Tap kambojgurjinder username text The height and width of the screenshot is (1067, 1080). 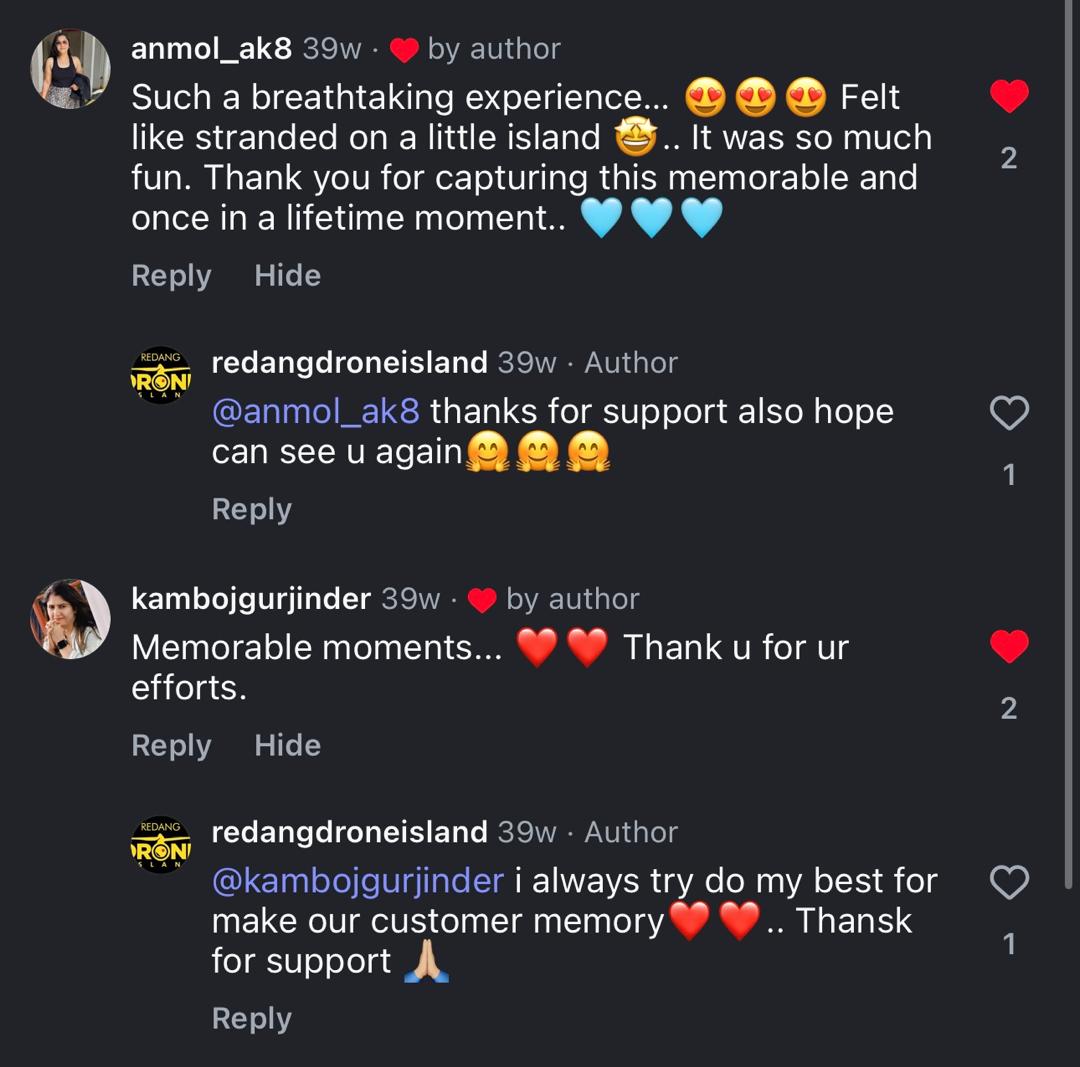pos(251,599)
